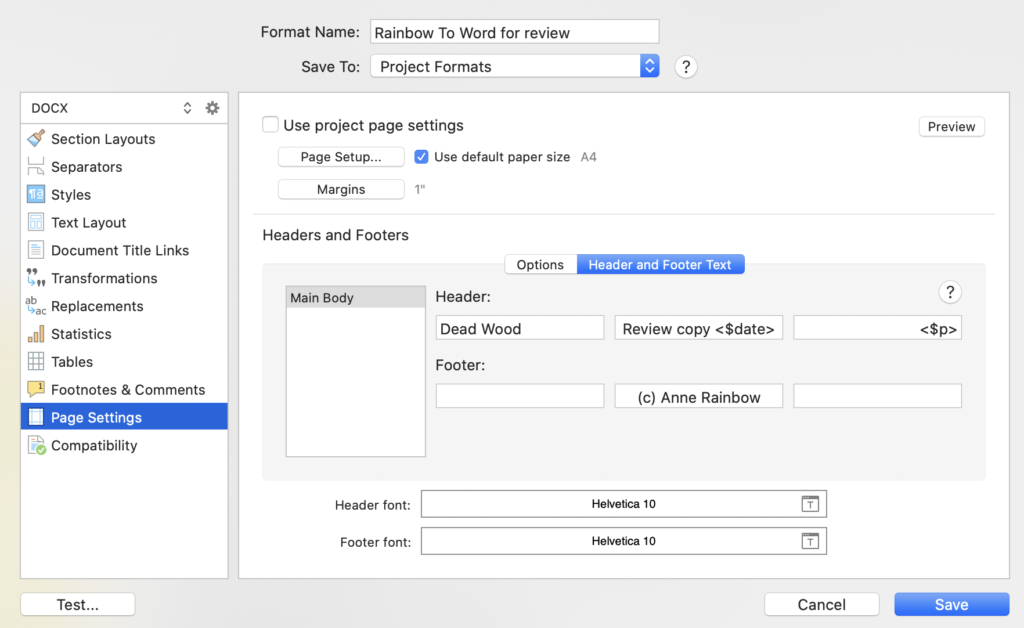Viewport: 1024px width, 628px height.
Task: Select the Section Layouts sidebar icon
Action: [x=36, y=139]
